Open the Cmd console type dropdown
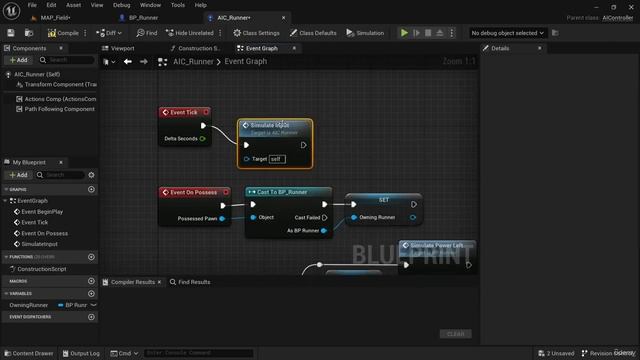The height and width of the screenshot is (360, 640). (x=124, y=353)
